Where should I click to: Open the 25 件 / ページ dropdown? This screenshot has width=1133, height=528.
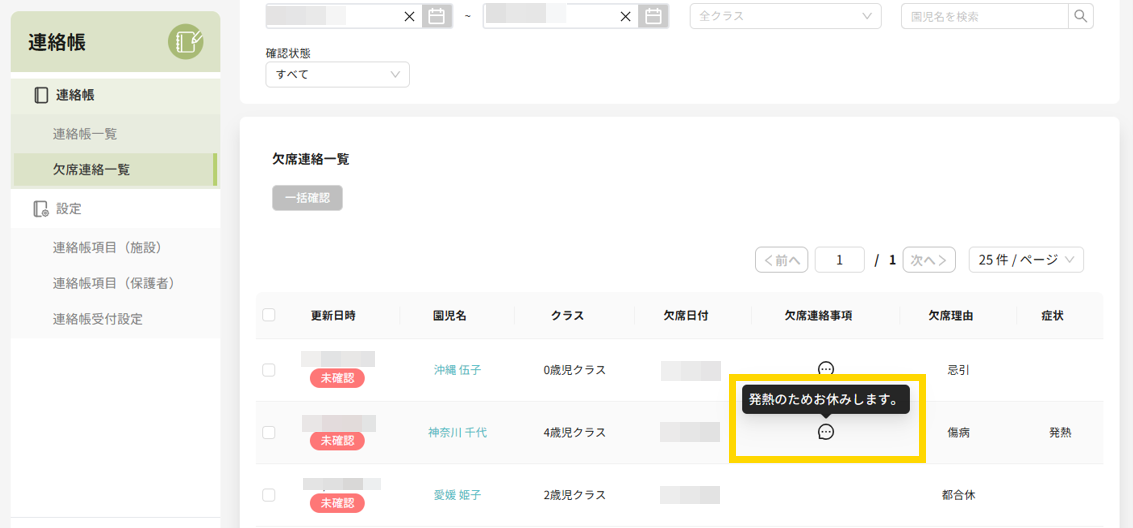(x=1026, y=260)
